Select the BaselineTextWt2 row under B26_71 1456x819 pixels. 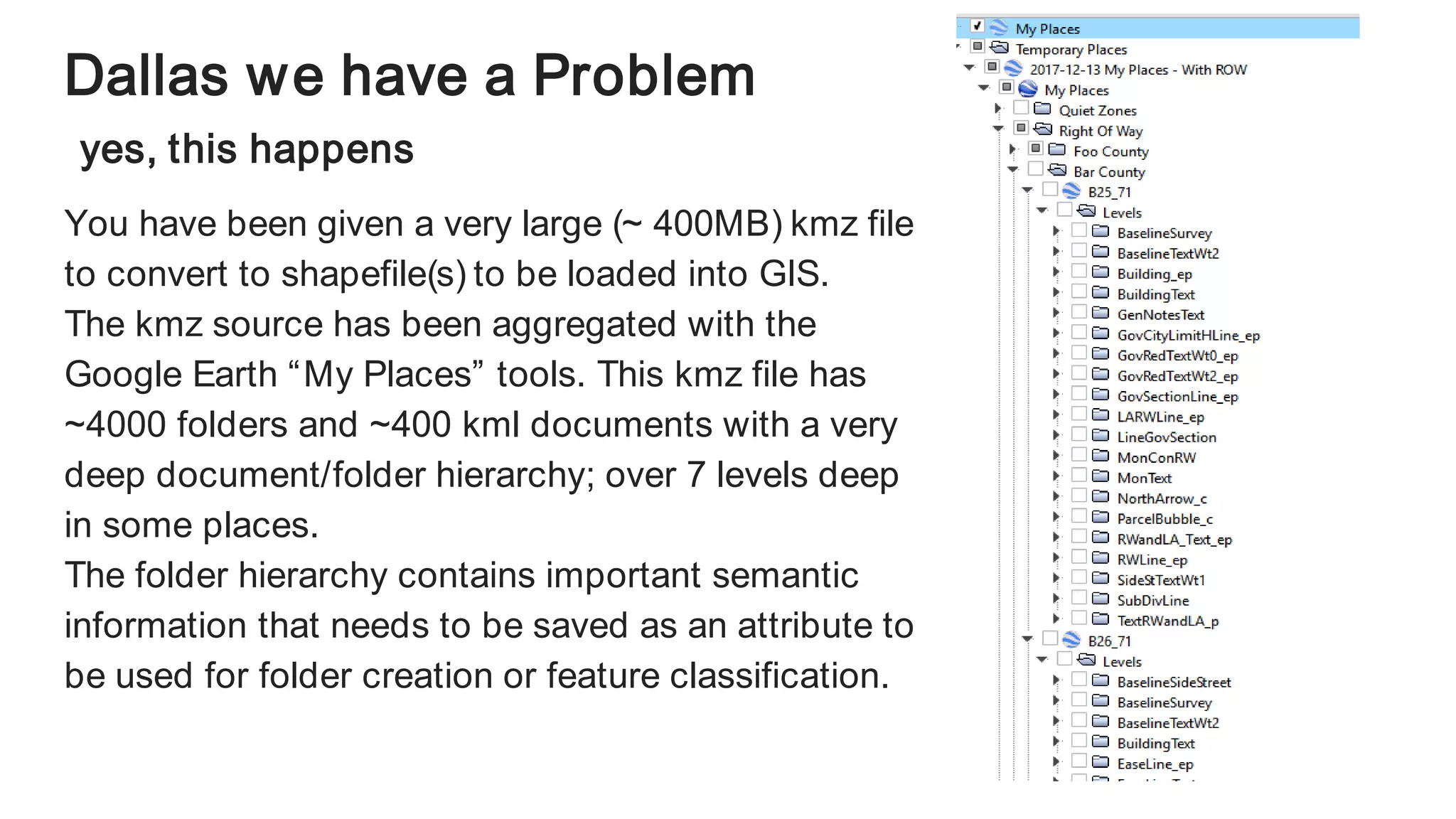1168,723
